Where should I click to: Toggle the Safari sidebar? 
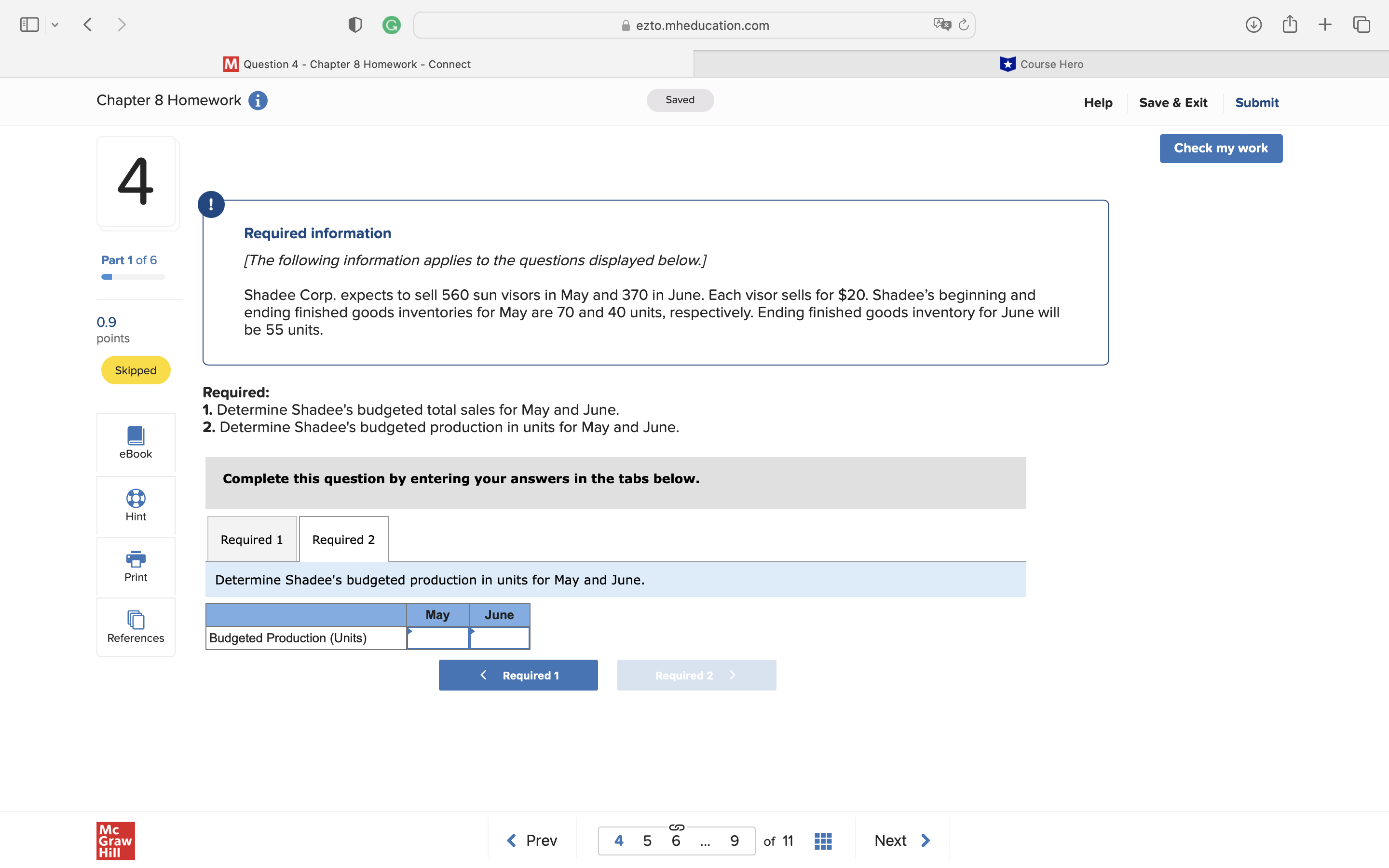coord(29,25)
